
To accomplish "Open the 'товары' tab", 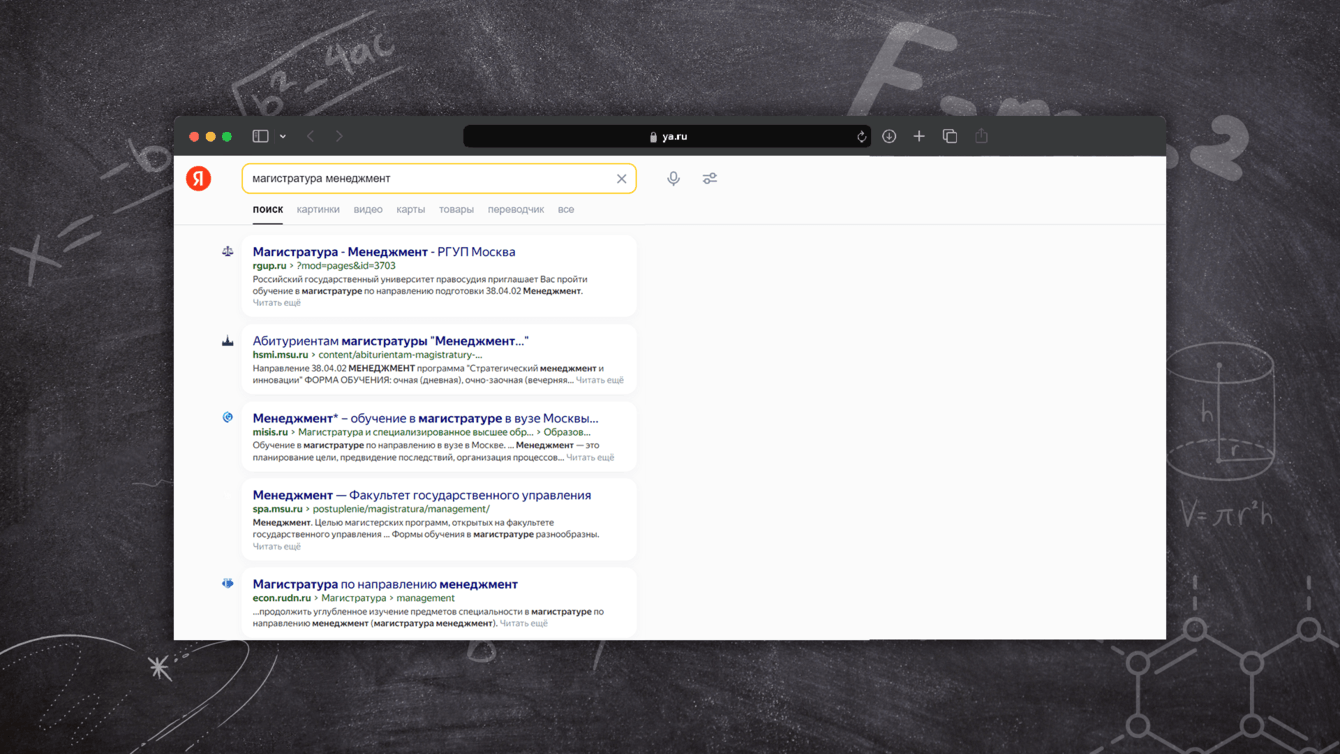I will pyautogui.click(x=456, y=210).
